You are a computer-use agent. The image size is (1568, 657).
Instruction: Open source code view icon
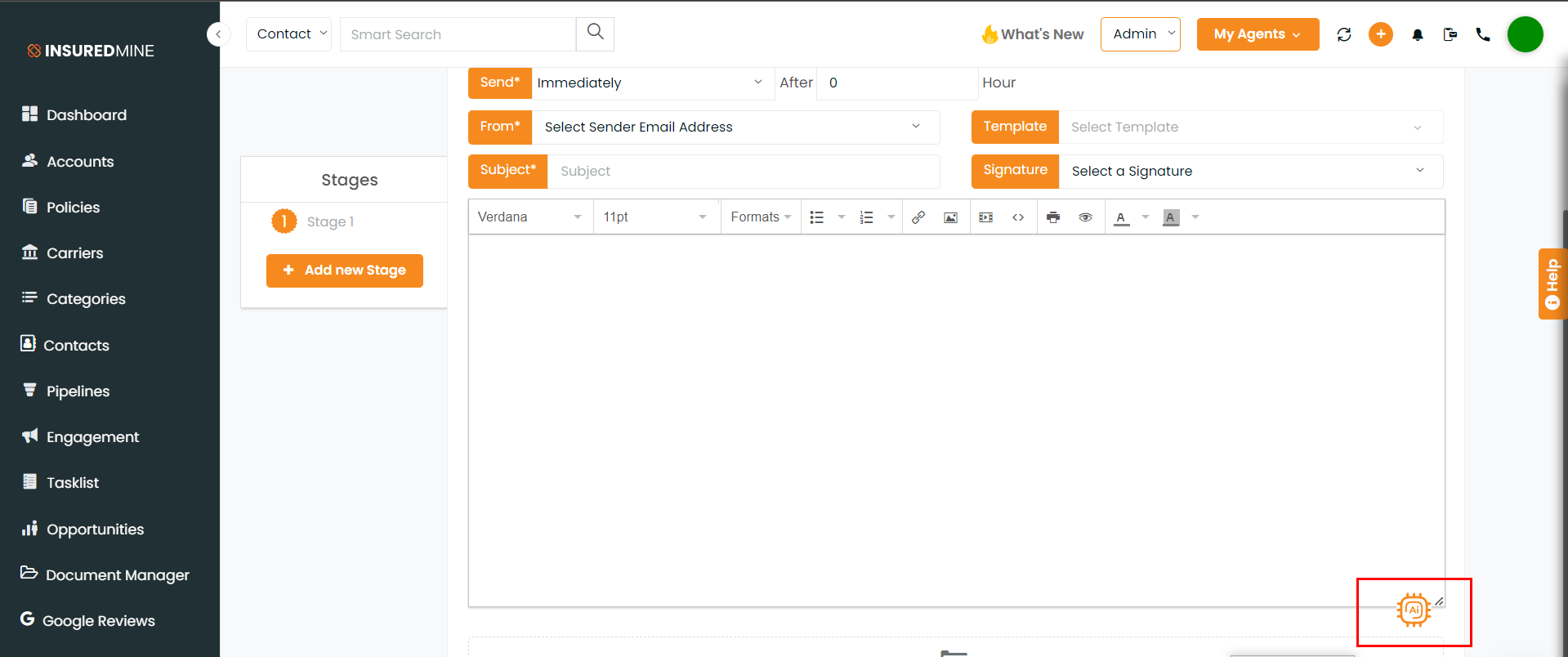pyautogui.click(x=1018, y=217)
